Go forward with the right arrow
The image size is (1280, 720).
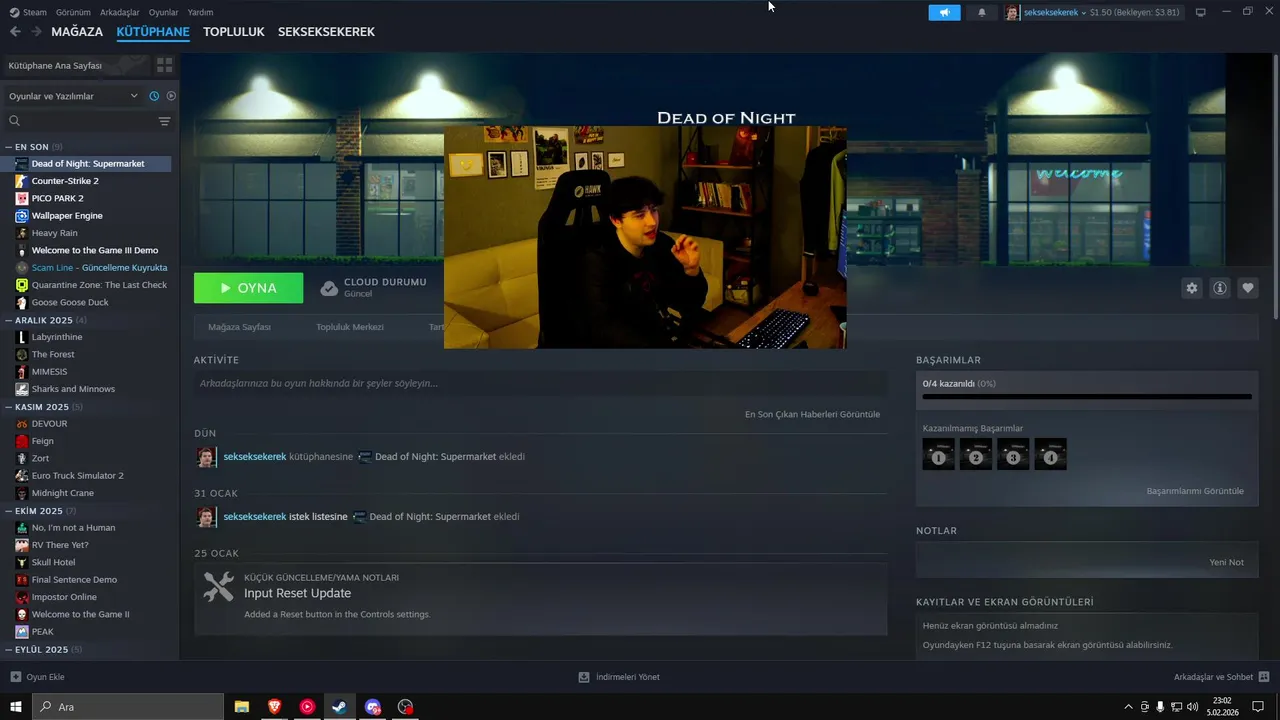[36, 32]
